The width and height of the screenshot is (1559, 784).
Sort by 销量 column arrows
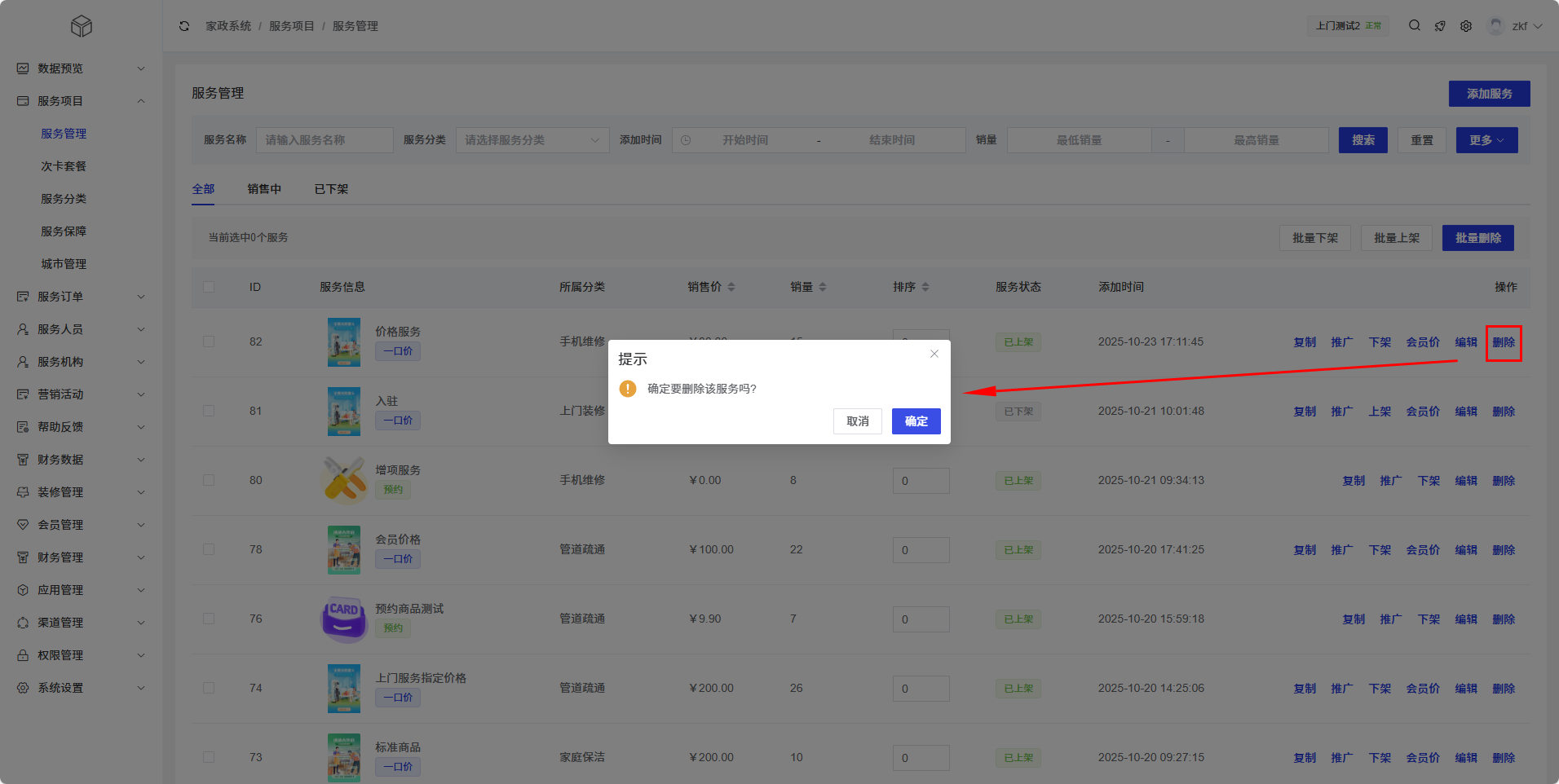823,287
